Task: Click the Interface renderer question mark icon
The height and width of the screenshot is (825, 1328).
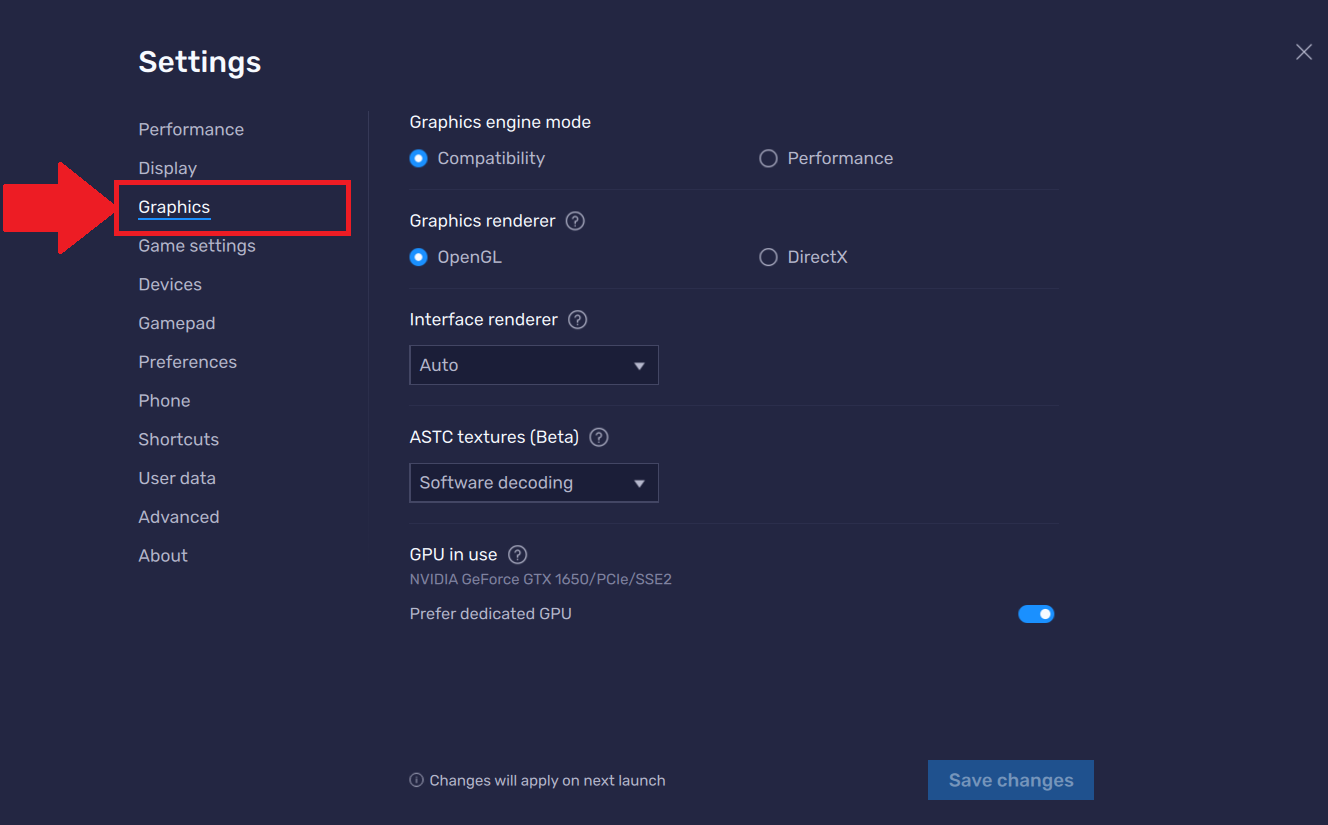Action: point(577,319)
